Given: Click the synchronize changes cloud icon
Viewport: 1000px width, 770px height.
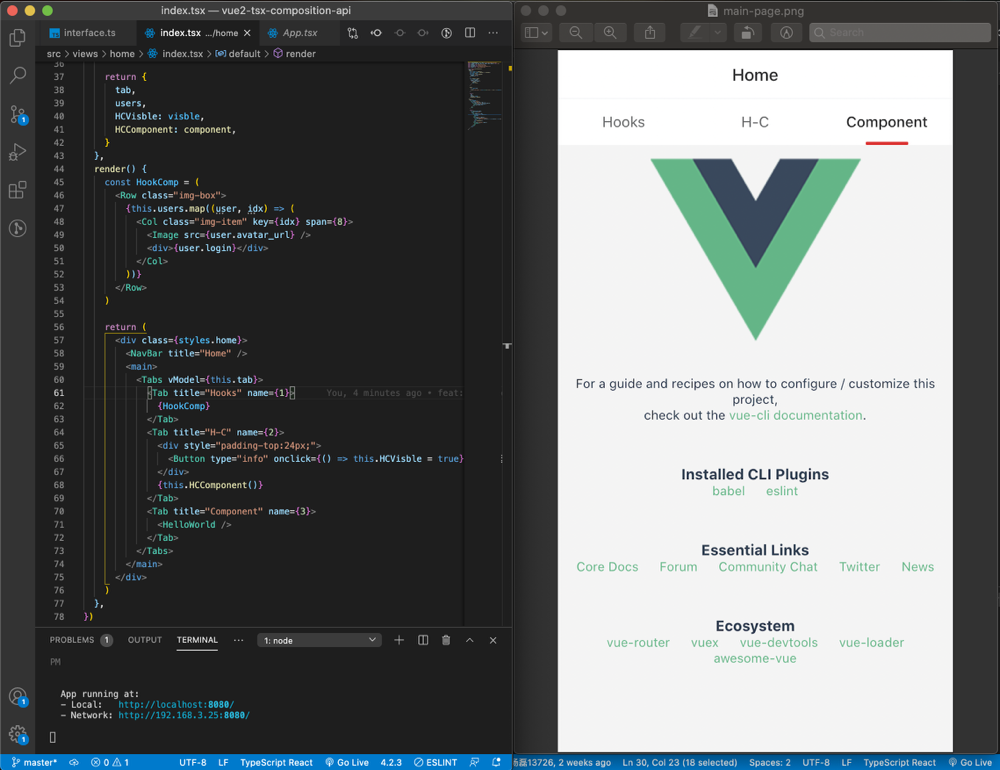Looking at the screenshot, I should pos(74,762).
